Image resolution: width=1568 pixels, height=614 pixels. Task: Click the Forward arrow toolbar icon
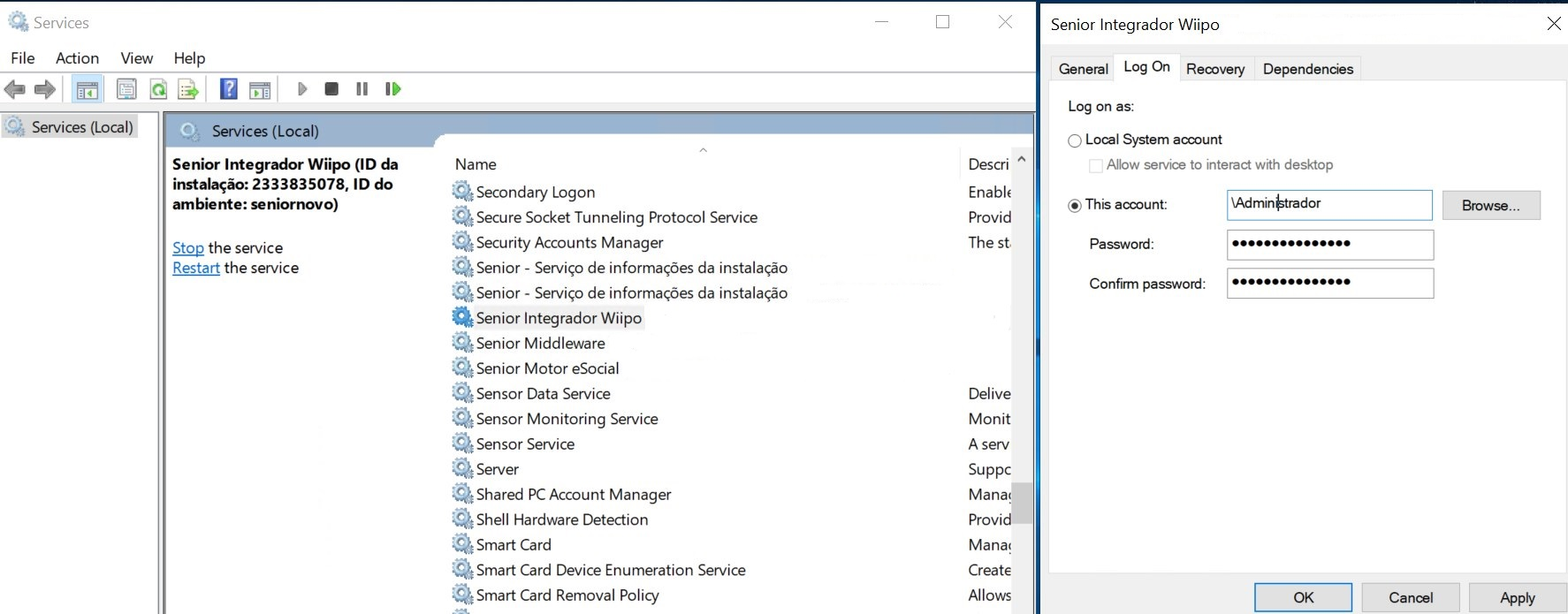pos(45,89)
